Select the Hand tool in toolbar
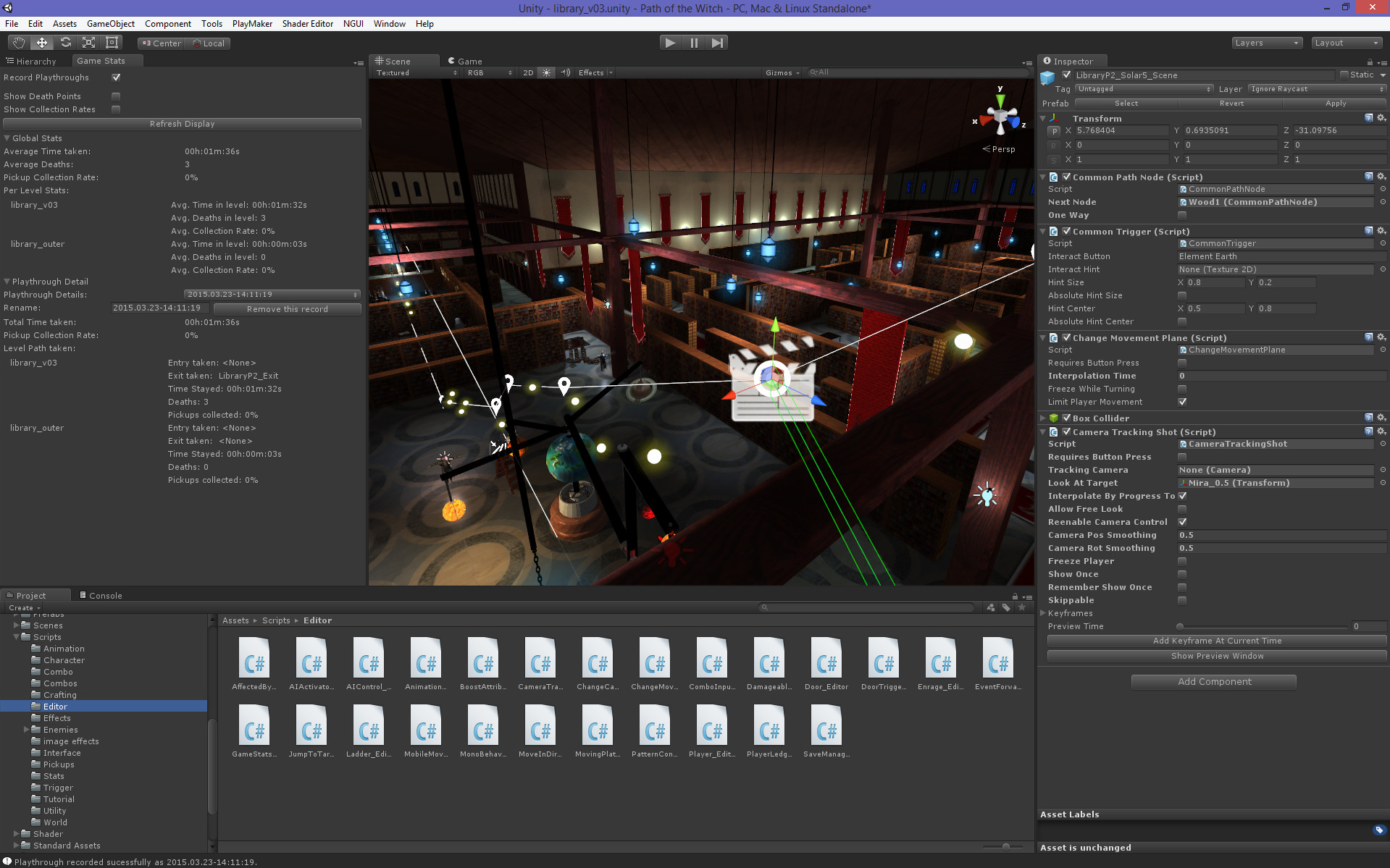This screenshot has width=1390, height=868. pyautogui.click(x=19, y=43)
